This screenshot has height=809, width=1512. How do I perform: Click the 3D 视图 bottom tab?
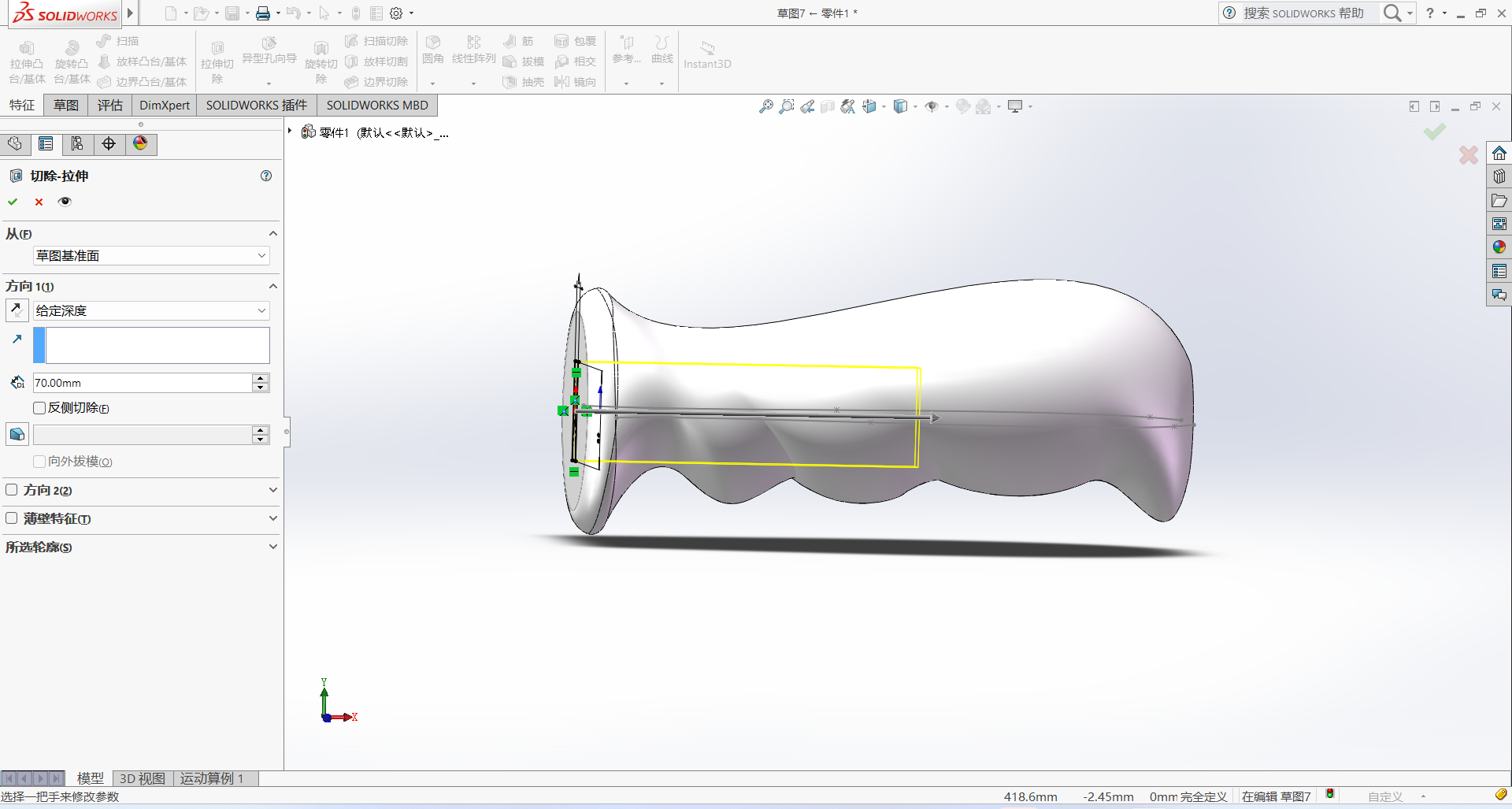pyautogui.click(x=143, y=778)
